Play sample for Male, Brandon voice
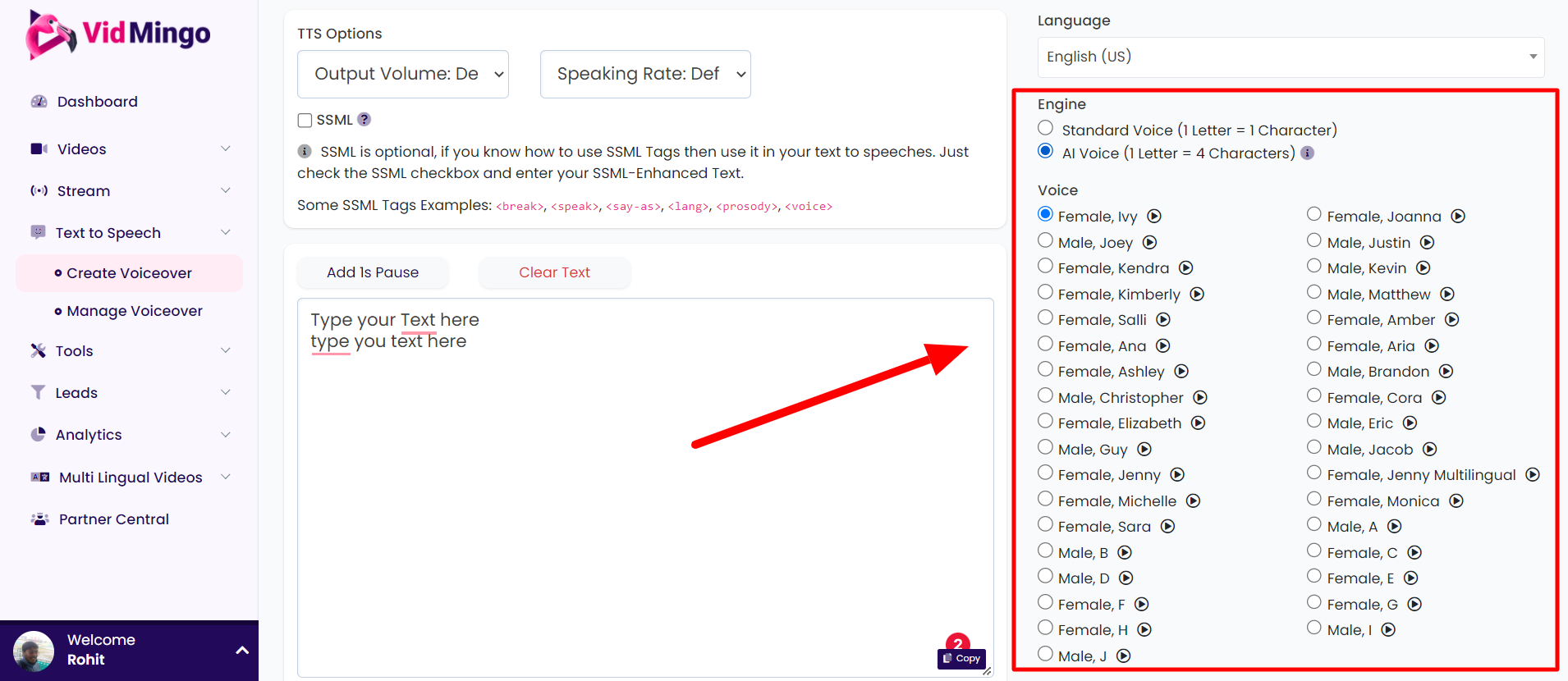 (1447, 372)
